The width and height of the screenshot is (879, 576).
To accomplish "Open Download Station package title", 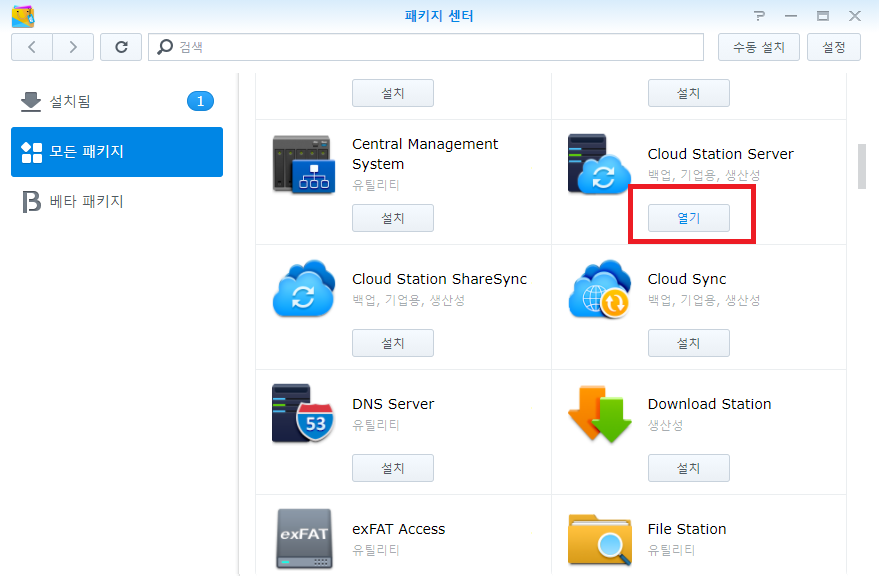I will (x=710, y=404).
